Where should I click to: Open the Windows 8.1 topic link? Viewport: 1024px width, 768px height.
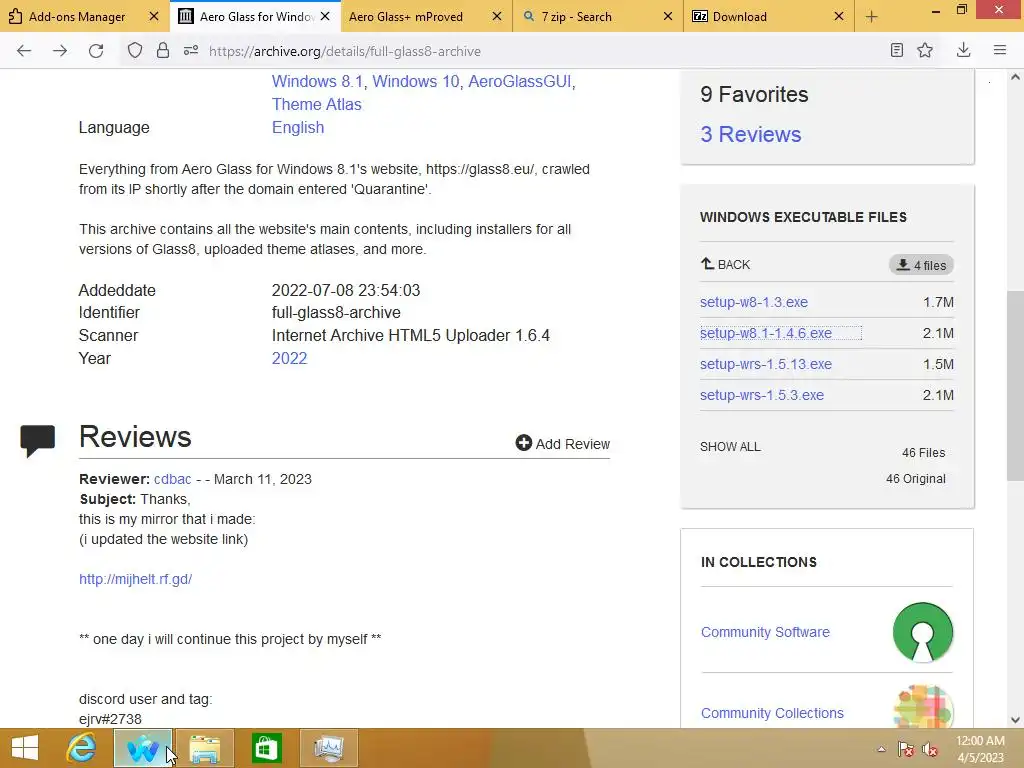click(x=317, y=82)
